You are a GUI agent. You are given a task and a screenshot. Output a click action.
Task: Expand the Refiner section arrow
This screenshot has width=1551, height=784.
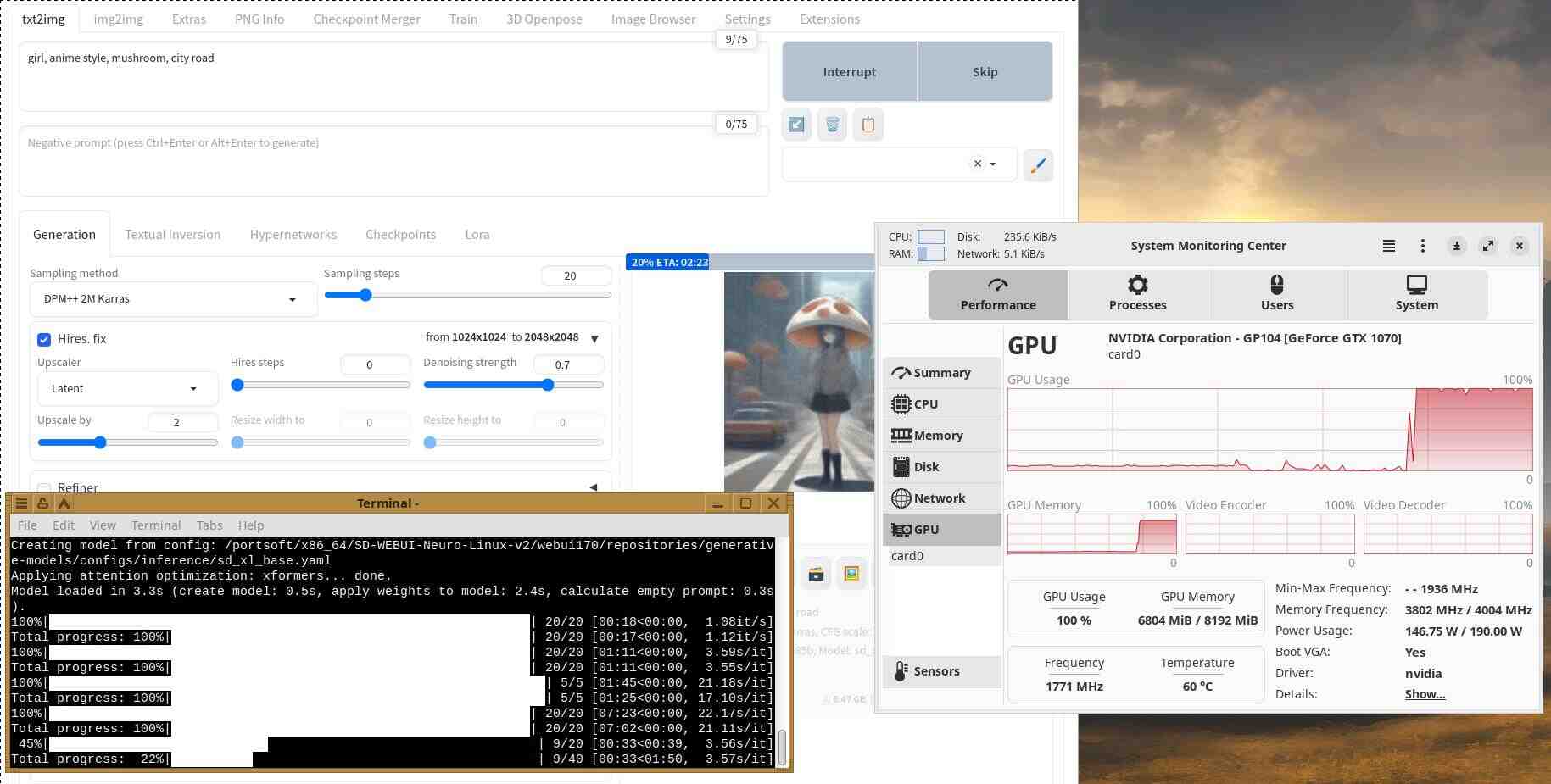[x=594, y=487]
